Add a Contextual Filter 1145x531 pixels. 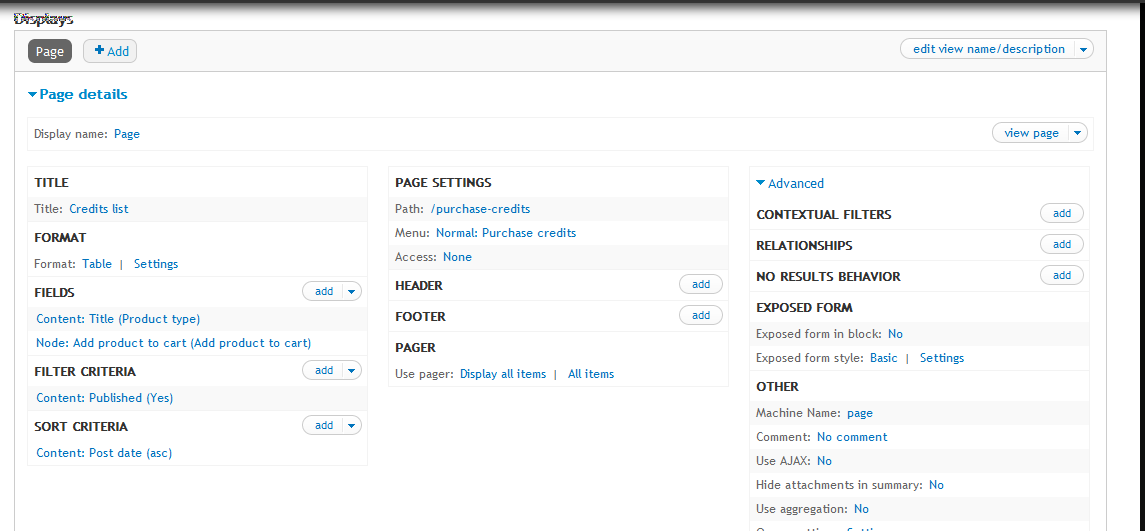pos(1061,213)
